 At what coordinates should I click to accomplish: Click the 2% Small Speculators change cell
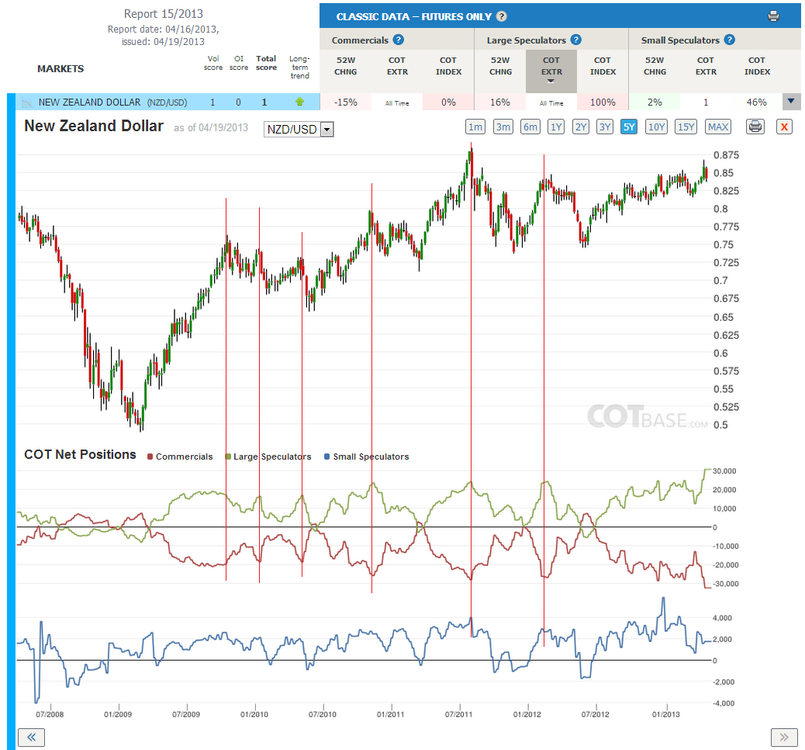pyautogui.click(x=655, y=102)
